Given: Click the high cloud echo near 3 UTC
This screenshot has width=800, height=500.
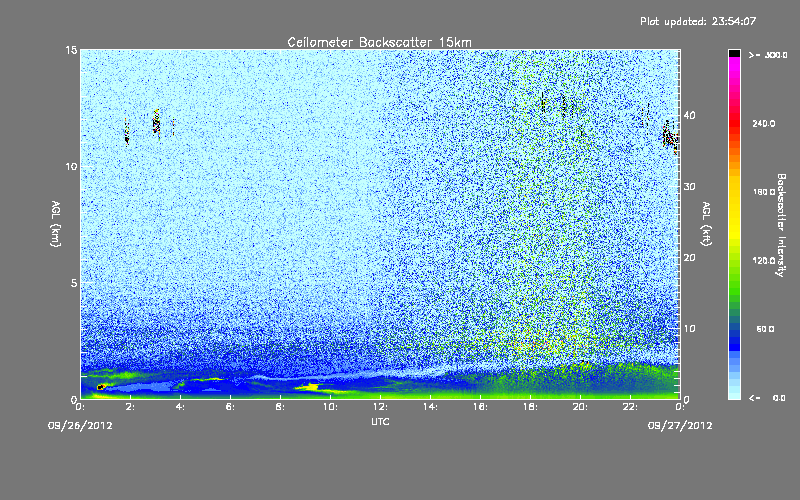Looking at the screenshot, I should click(157, 123).
